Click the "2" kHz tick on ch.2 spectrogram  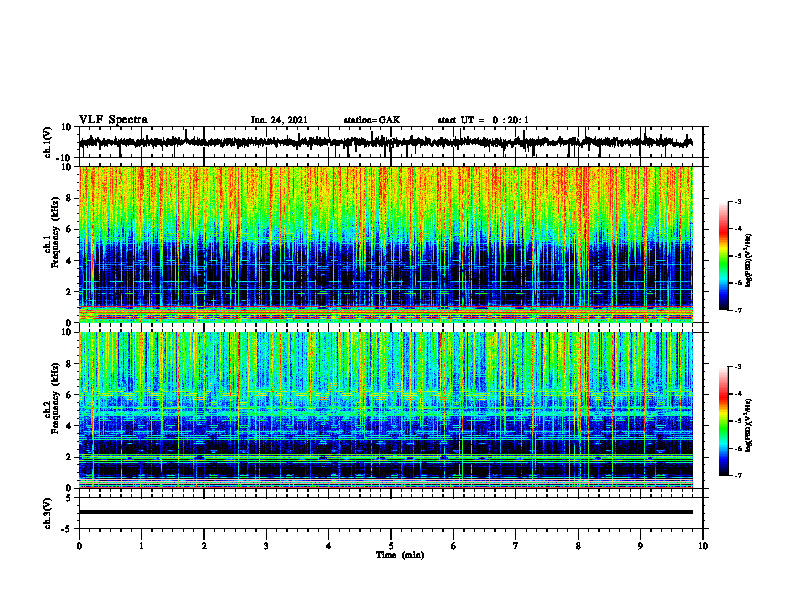tap(70, 457)
